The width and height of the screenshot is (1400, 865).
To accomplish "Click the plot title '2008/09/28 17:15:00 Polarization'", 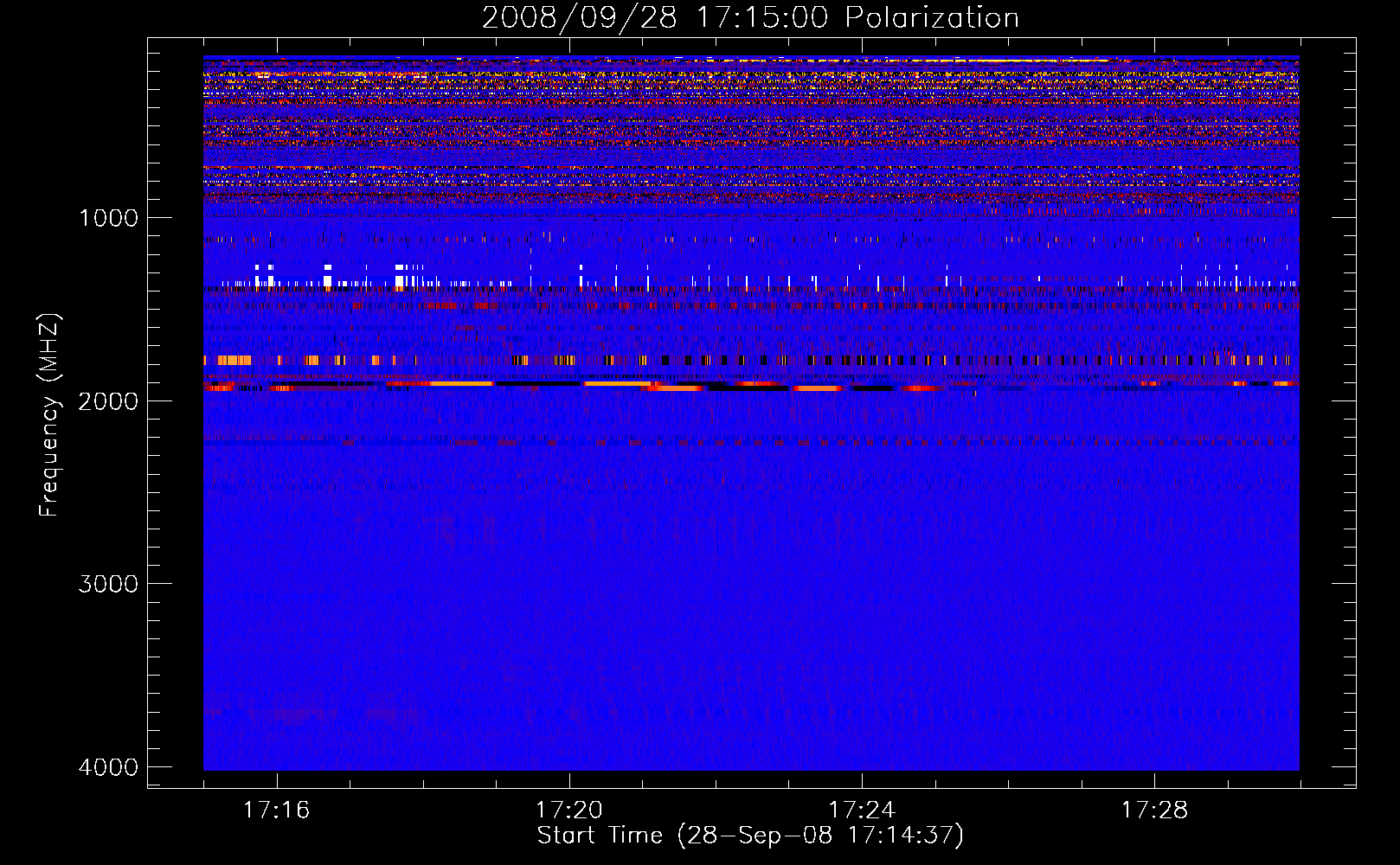I will [750, 17].
